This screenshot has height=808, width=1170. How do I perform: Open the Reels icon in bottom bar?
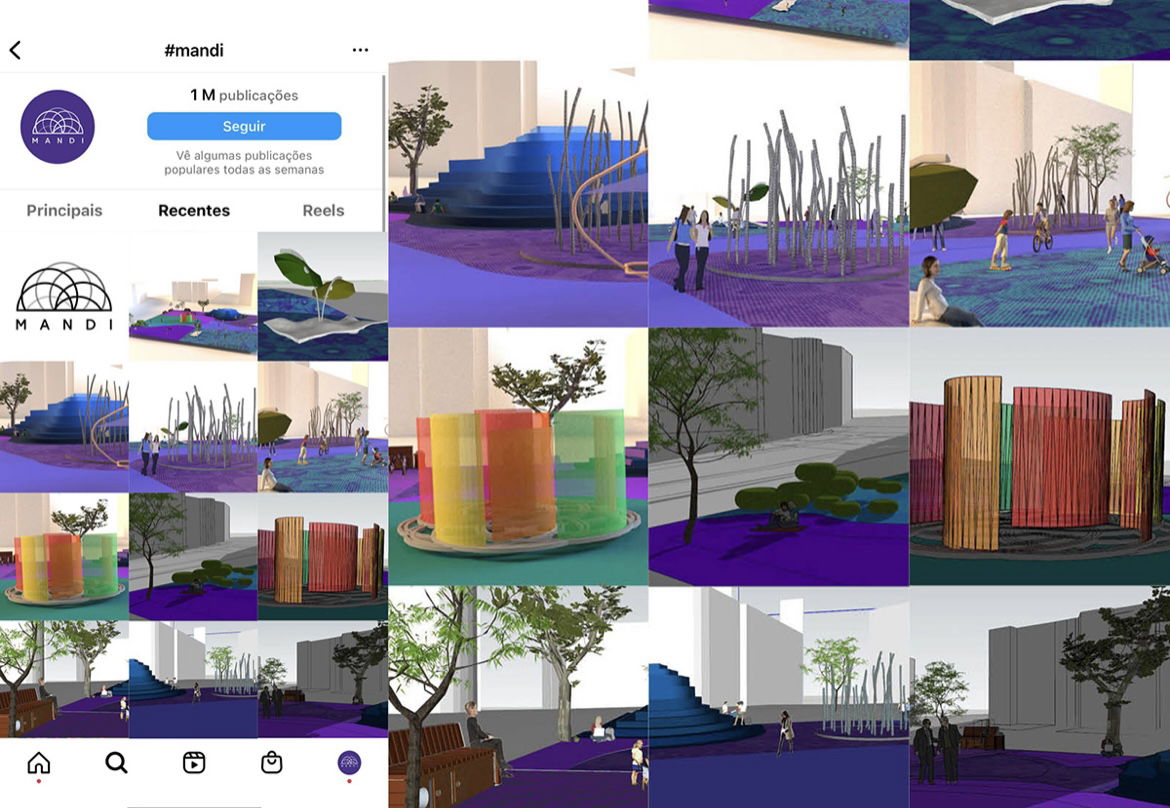point(194,762)
